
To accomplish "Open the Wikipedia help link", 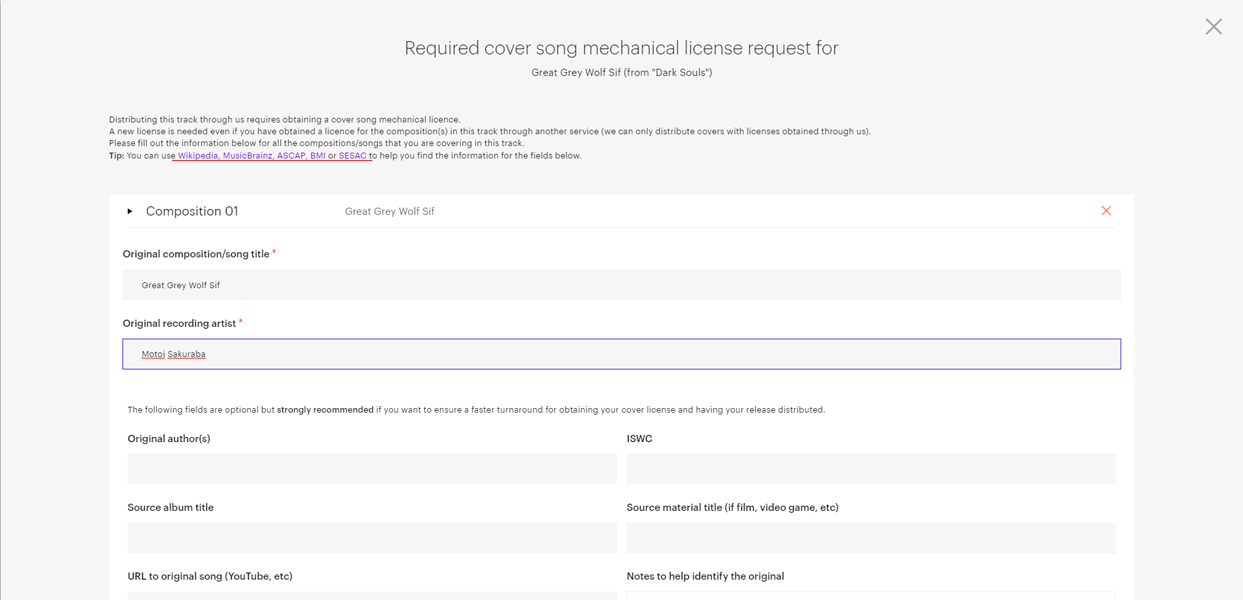I will tap(200, 155).
